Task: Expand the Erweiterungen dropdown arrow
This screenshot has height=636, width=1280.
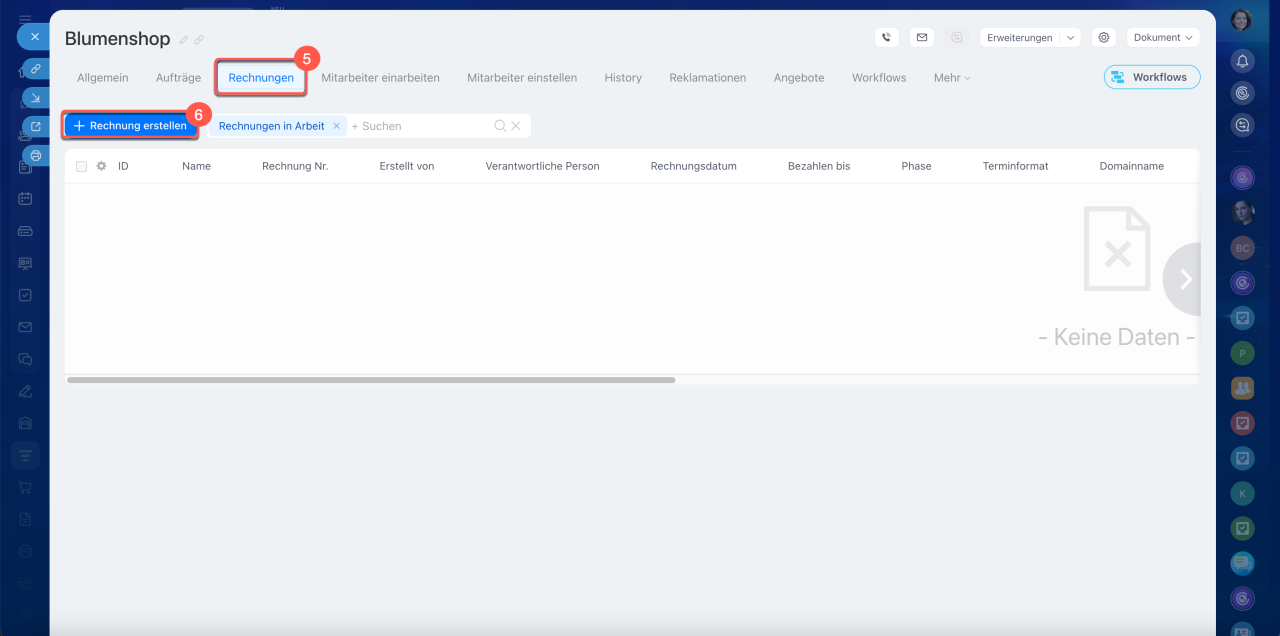Action: click(1071, 37)
